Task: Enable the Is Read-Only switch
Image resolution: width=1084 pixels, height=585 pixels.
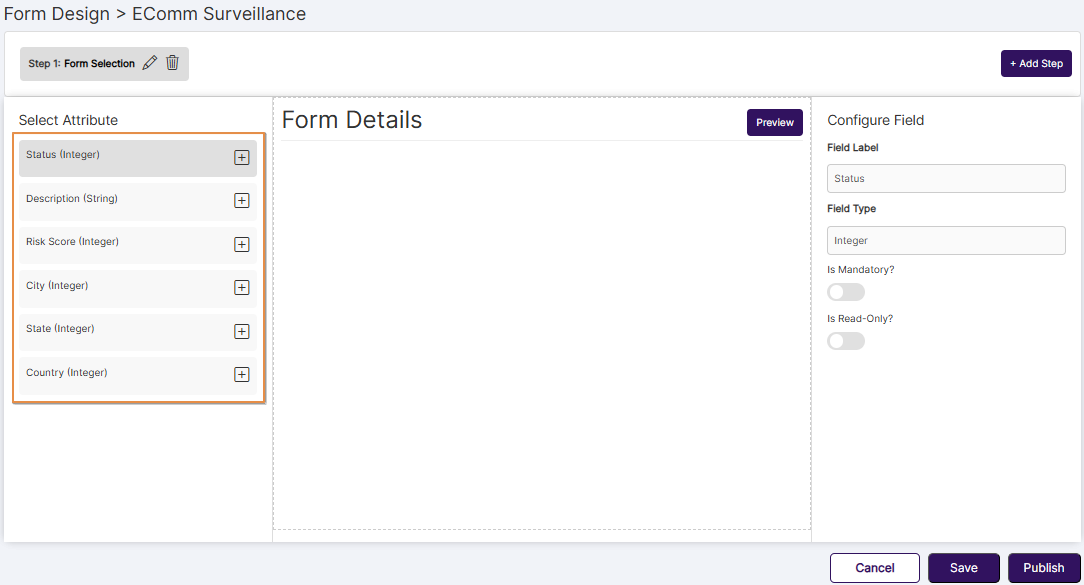Action: pos(846,341)
